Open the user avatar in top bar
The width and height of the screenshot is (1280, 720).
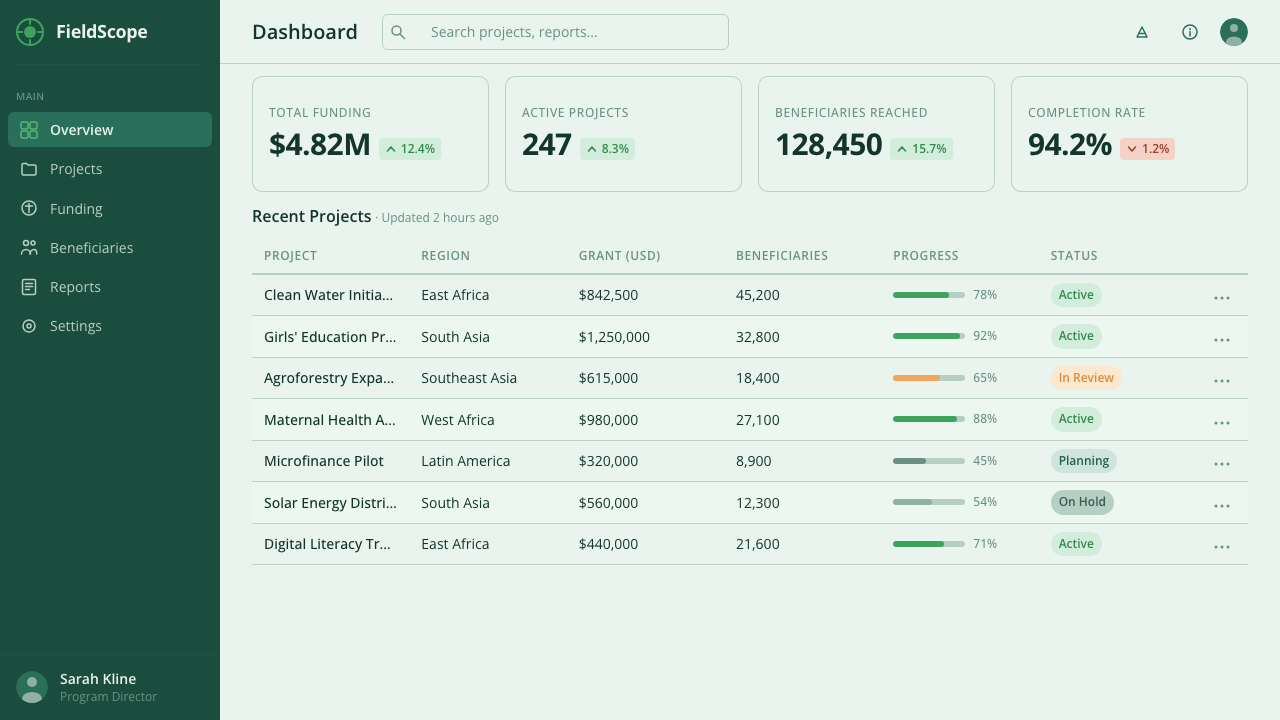1234,32
